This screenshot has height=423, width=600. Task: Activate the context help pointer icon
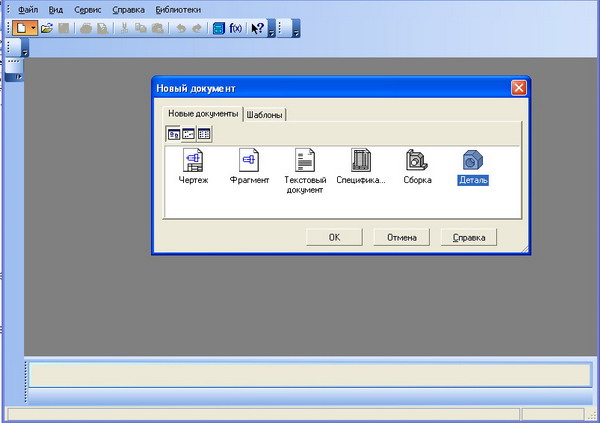point(257,29)
